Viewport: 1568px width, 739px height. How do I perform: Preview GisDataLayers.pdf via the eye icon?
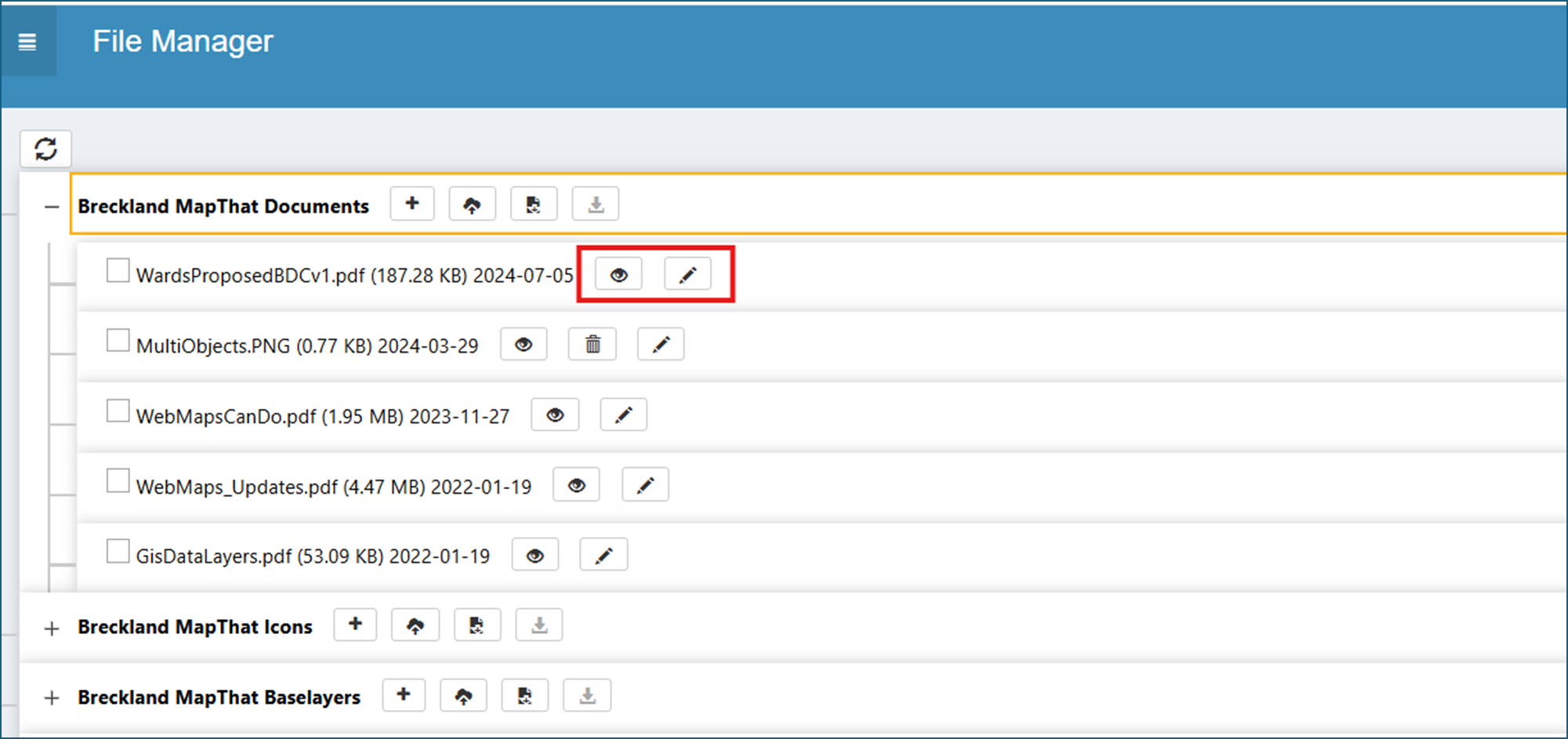click(535, 555)
